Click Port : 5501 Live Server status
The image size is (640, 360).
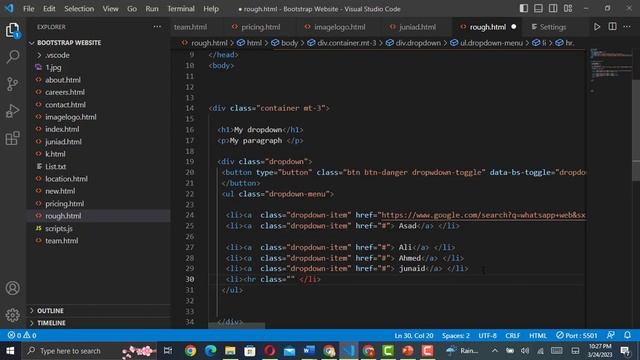tap(577, 336)
